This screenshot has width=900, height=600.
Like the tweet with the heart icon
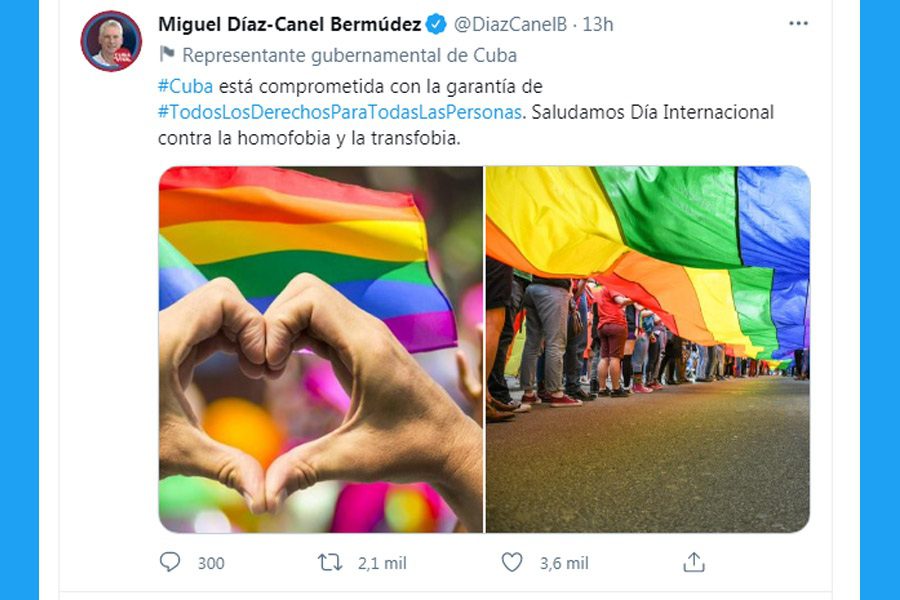tap(512, 562)
